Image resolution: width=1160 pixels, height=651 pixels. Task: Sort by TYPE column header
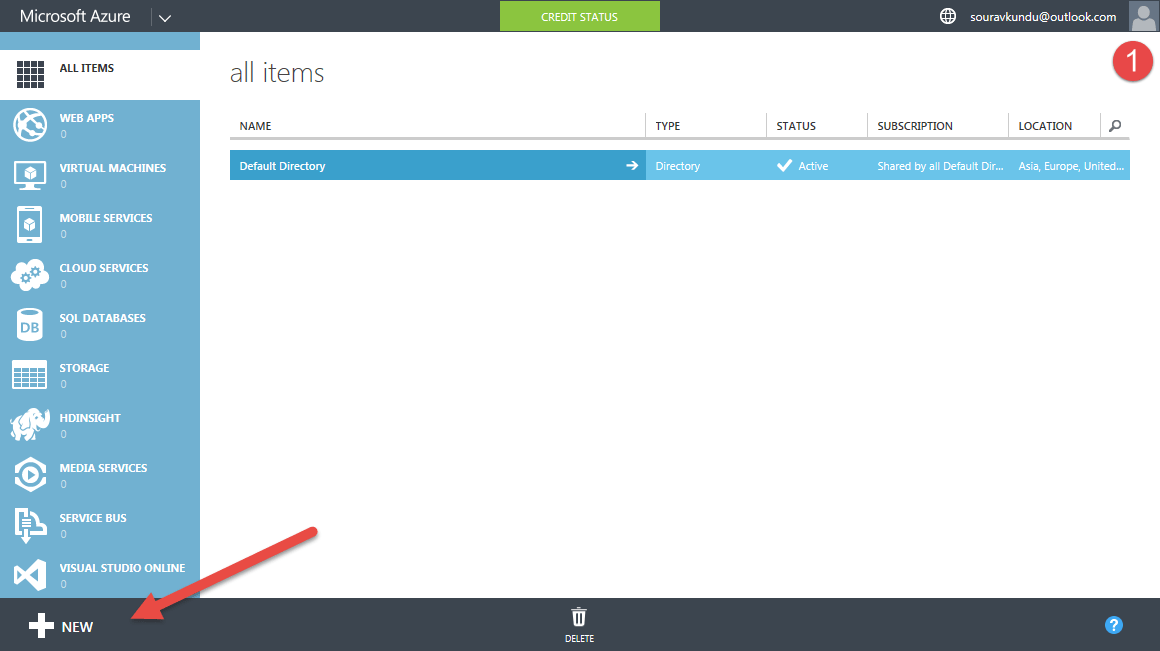coord(667,126)
